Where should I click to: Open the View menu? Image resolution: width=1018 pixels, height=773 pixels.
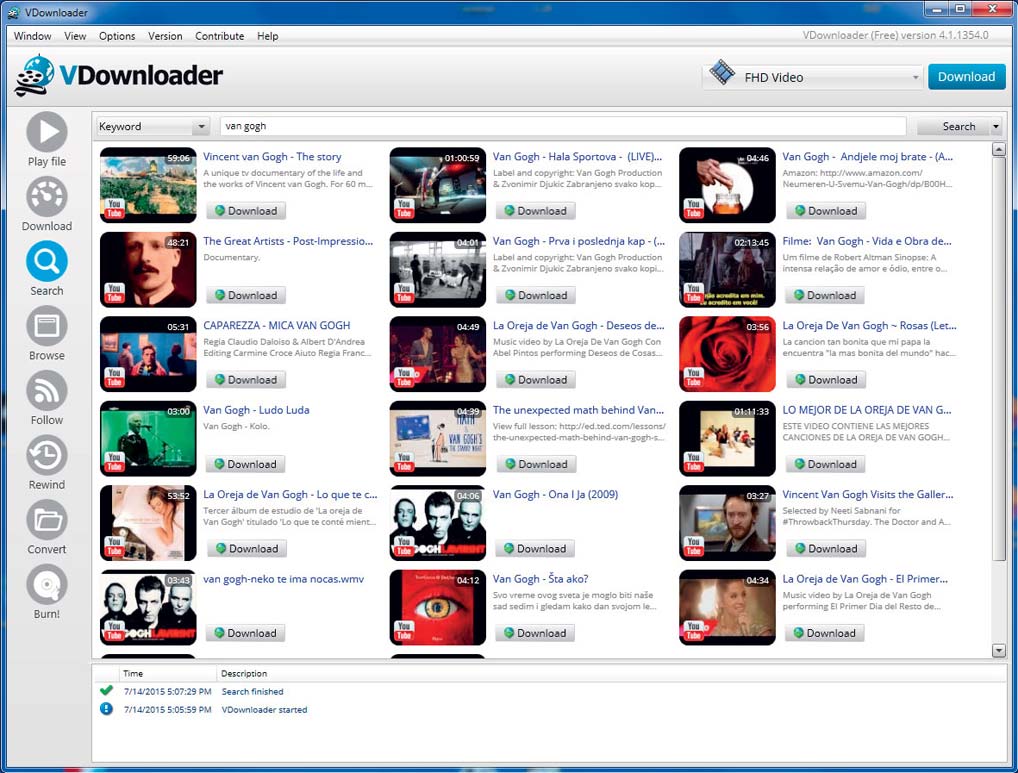pyautogui.click(x=75, y=36)
